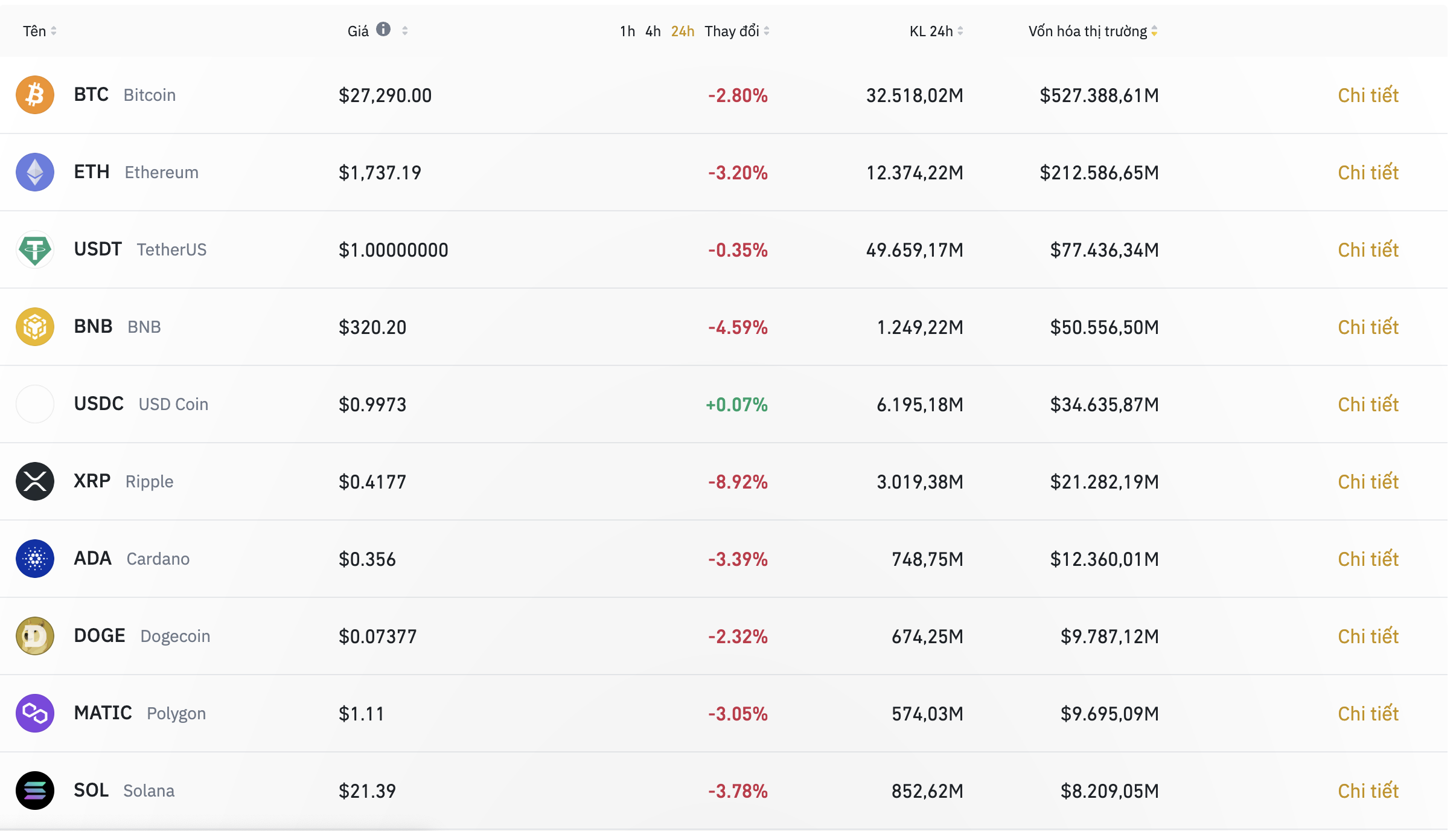Click USDT volume 49.659,17M
1456x831 pixels.
click(915, 250)
